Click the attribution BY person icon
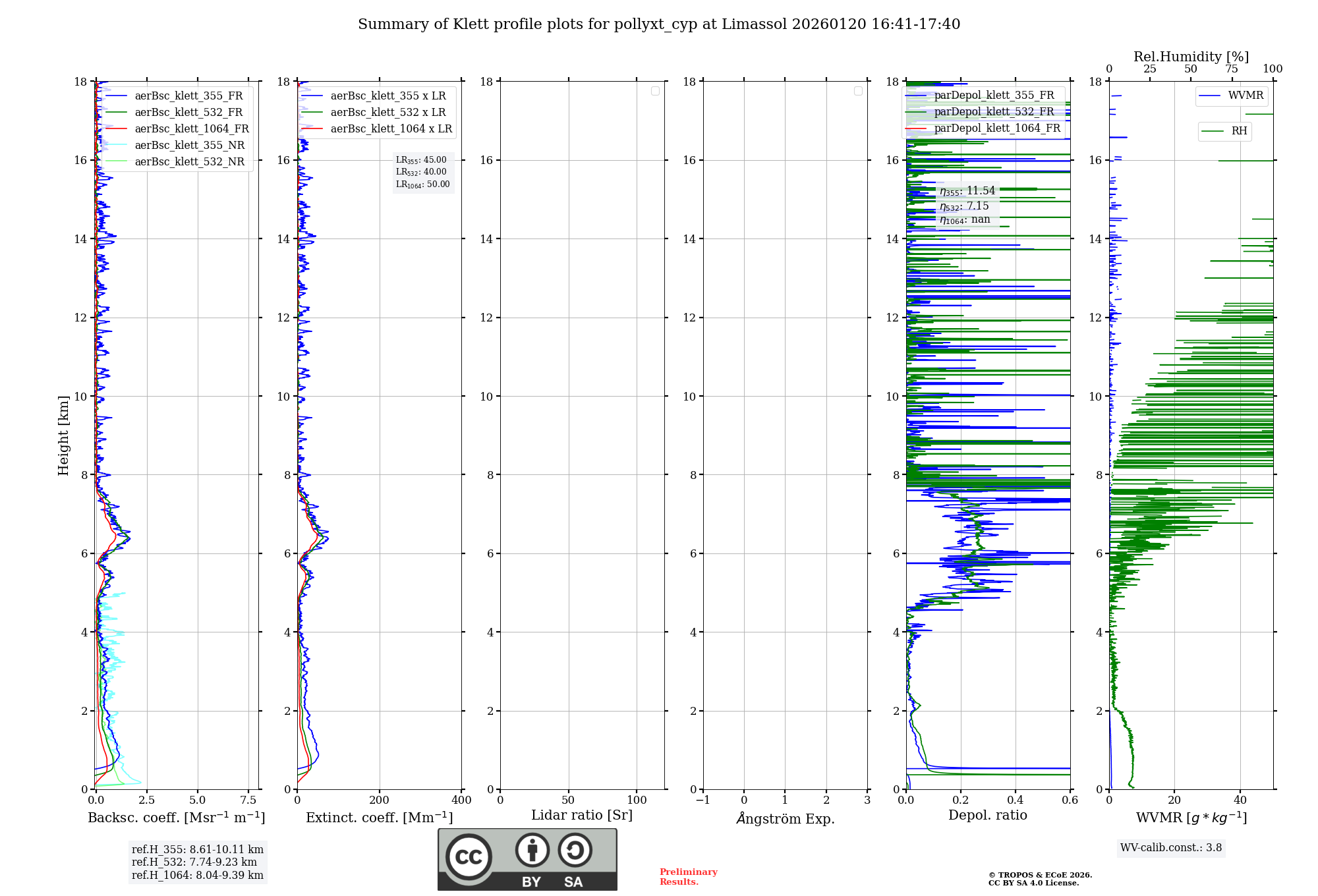This screenshot has height=896, width=1318. [x=532, y=850]
